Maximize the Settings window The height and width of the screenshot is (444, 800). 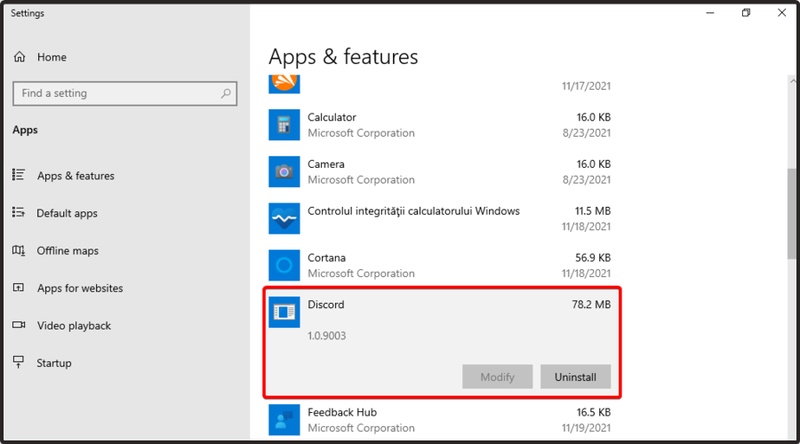click(x=746, y=13)
